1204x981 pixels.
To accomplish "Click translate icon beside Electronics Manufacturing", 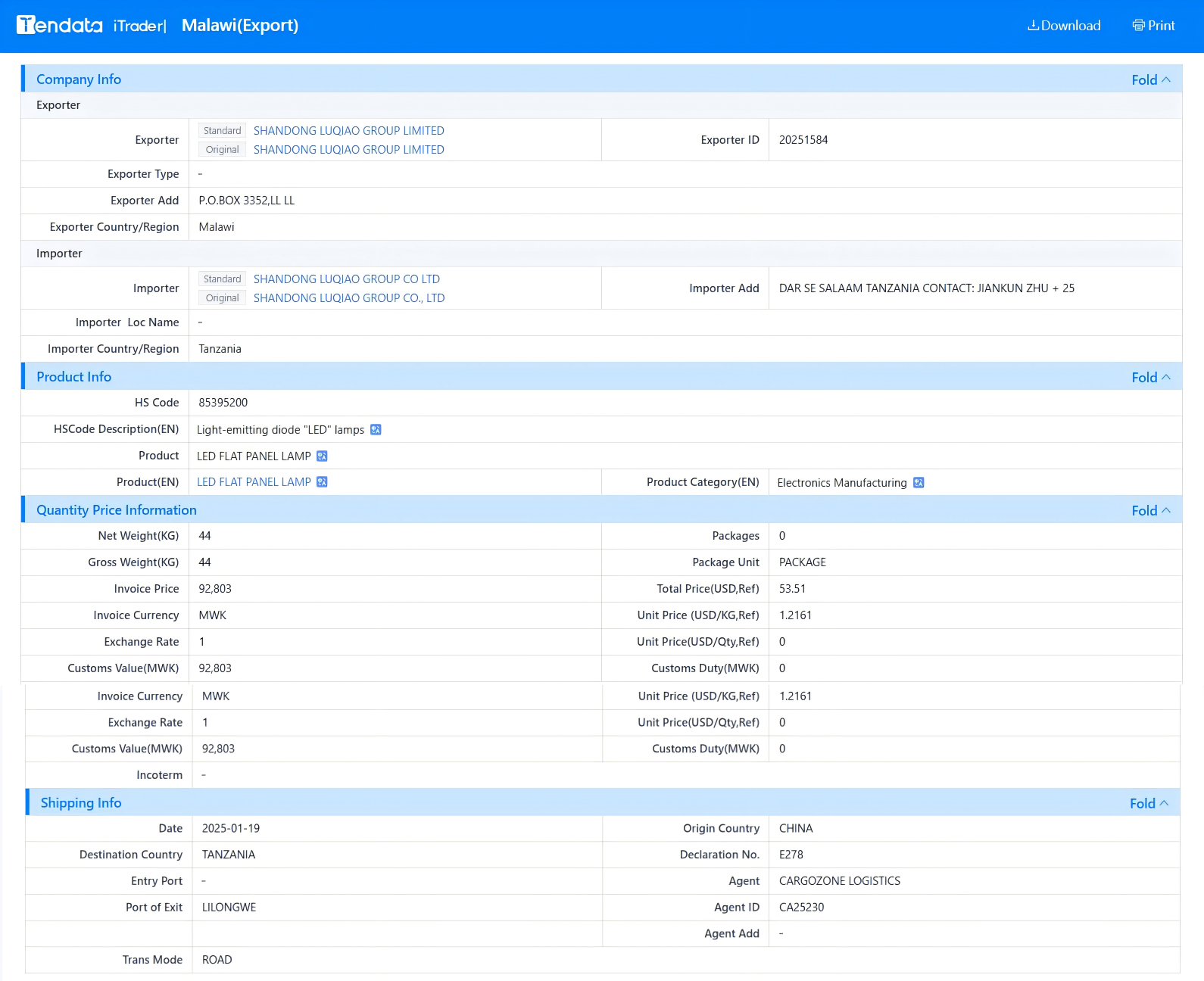I will (x=919, y=483).
